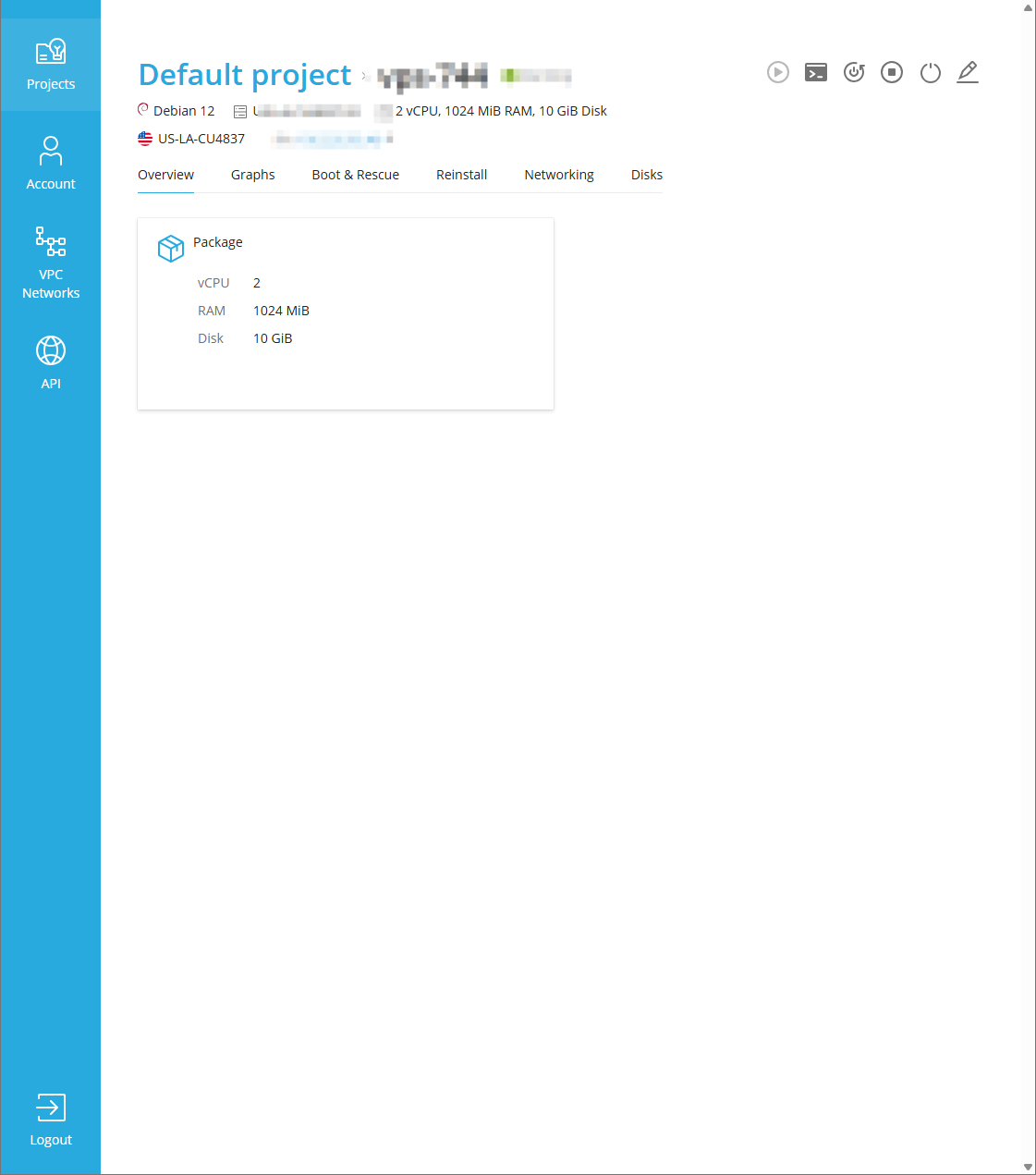Select the Overview tab

coord(165,175)
